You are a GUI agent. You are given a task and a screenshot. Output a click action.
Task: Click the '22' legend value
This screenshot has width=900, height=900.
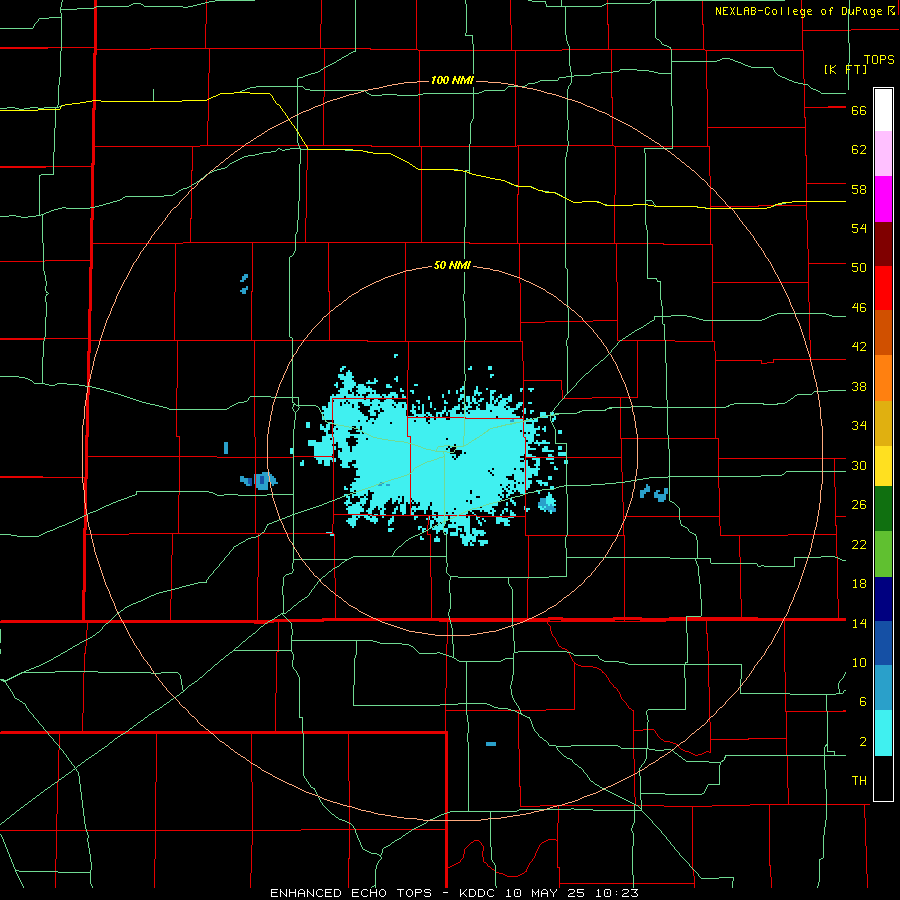[x=859, y=545]
